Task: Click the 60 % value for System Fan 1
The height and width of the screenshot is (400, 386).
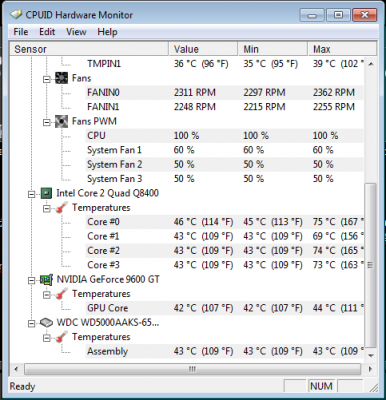Action: click(x=184, y=150)
